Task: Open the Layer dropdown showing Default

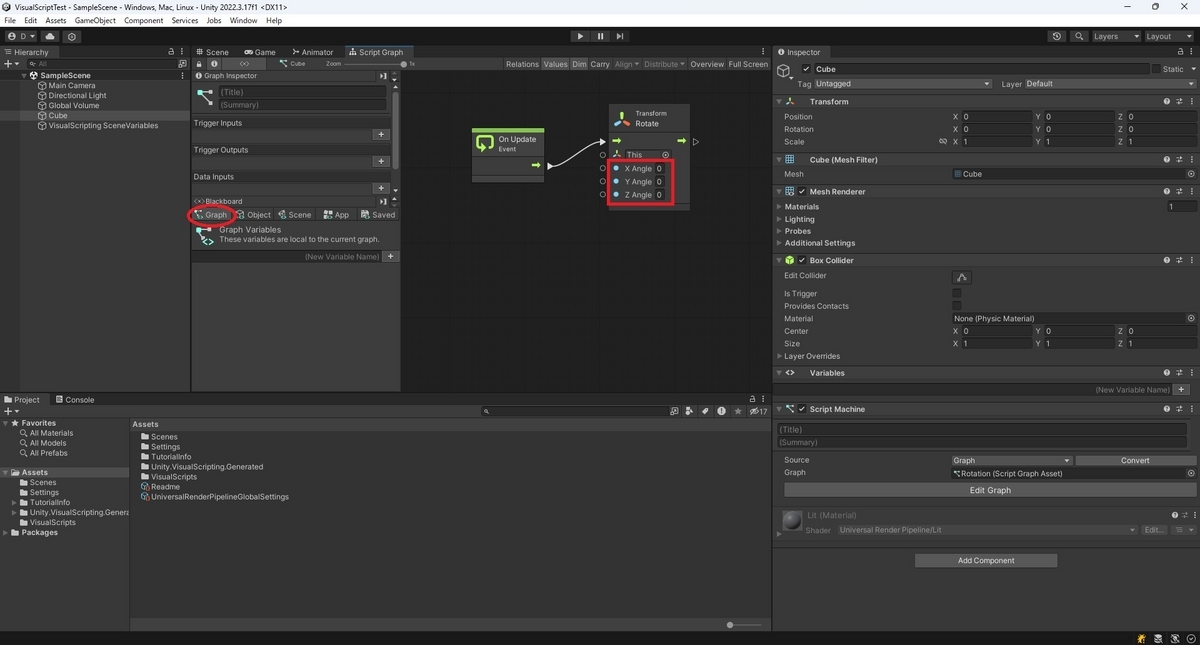Action: pos(1110,84)
